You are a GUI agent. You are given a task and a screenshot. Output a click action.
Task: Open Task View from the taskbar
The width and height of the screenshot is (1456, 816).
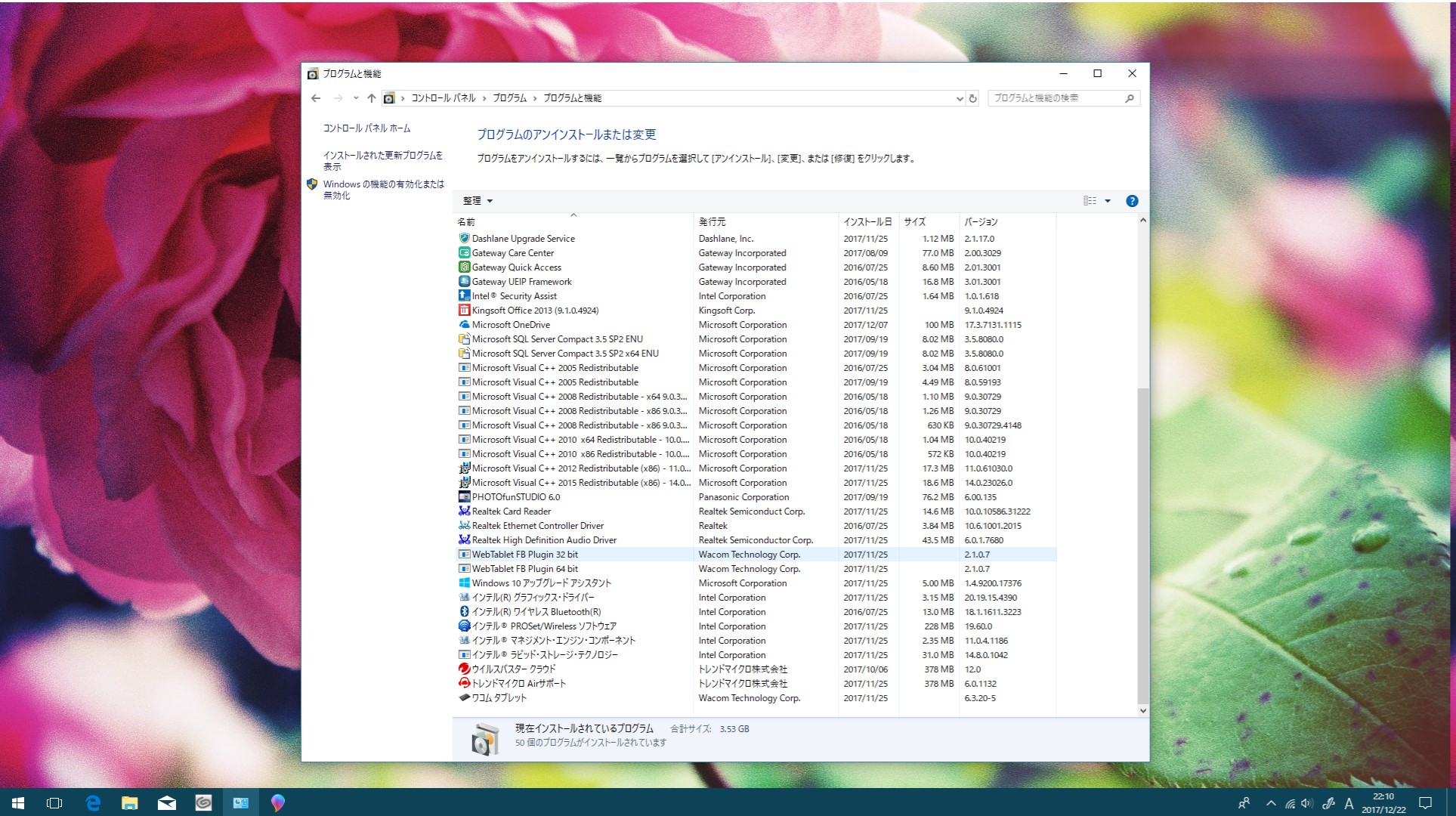click(x=54, y=803)
